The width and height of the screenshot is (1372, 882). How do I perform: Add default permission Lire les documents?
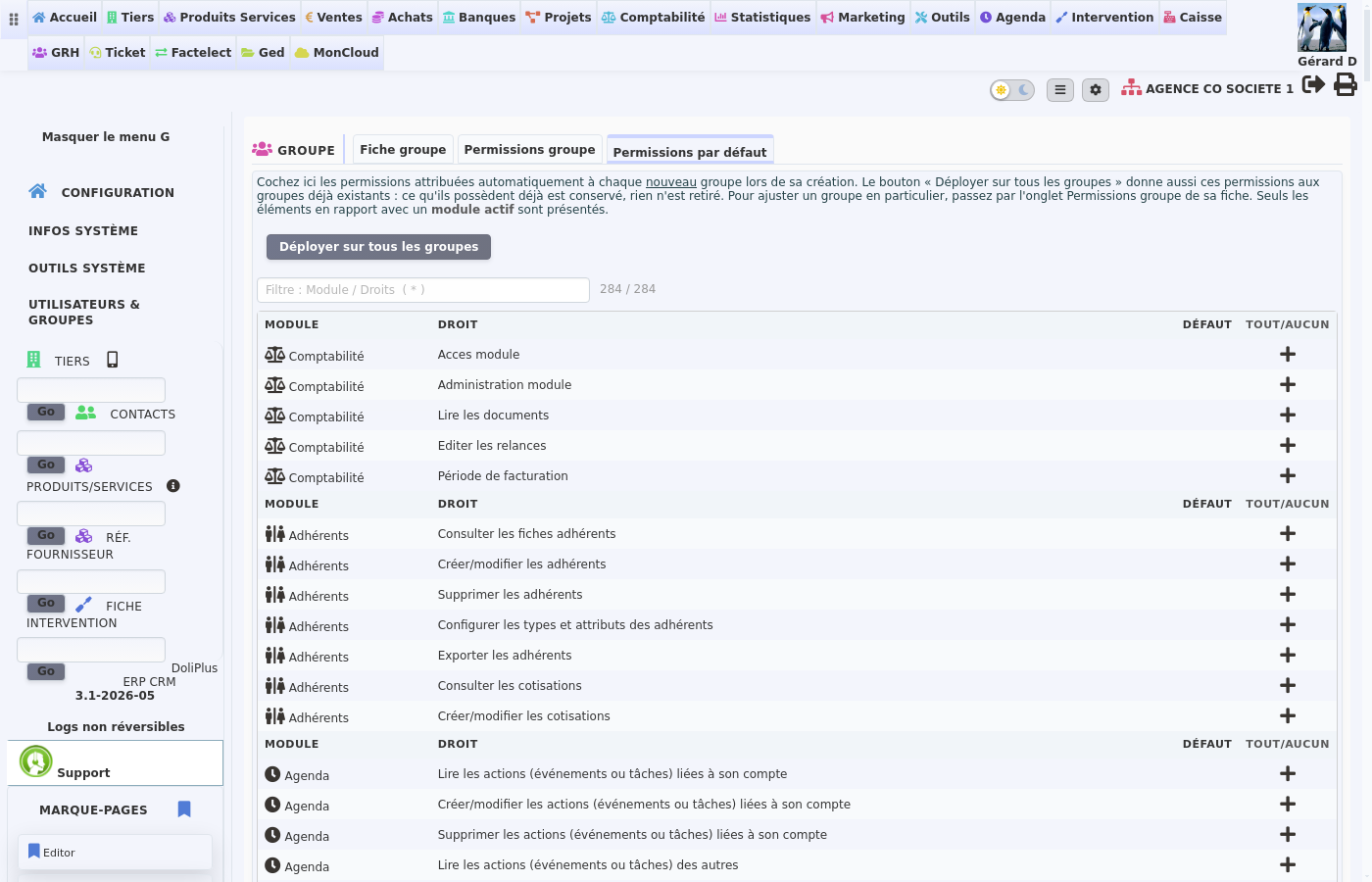click(x=1288, y=416)
